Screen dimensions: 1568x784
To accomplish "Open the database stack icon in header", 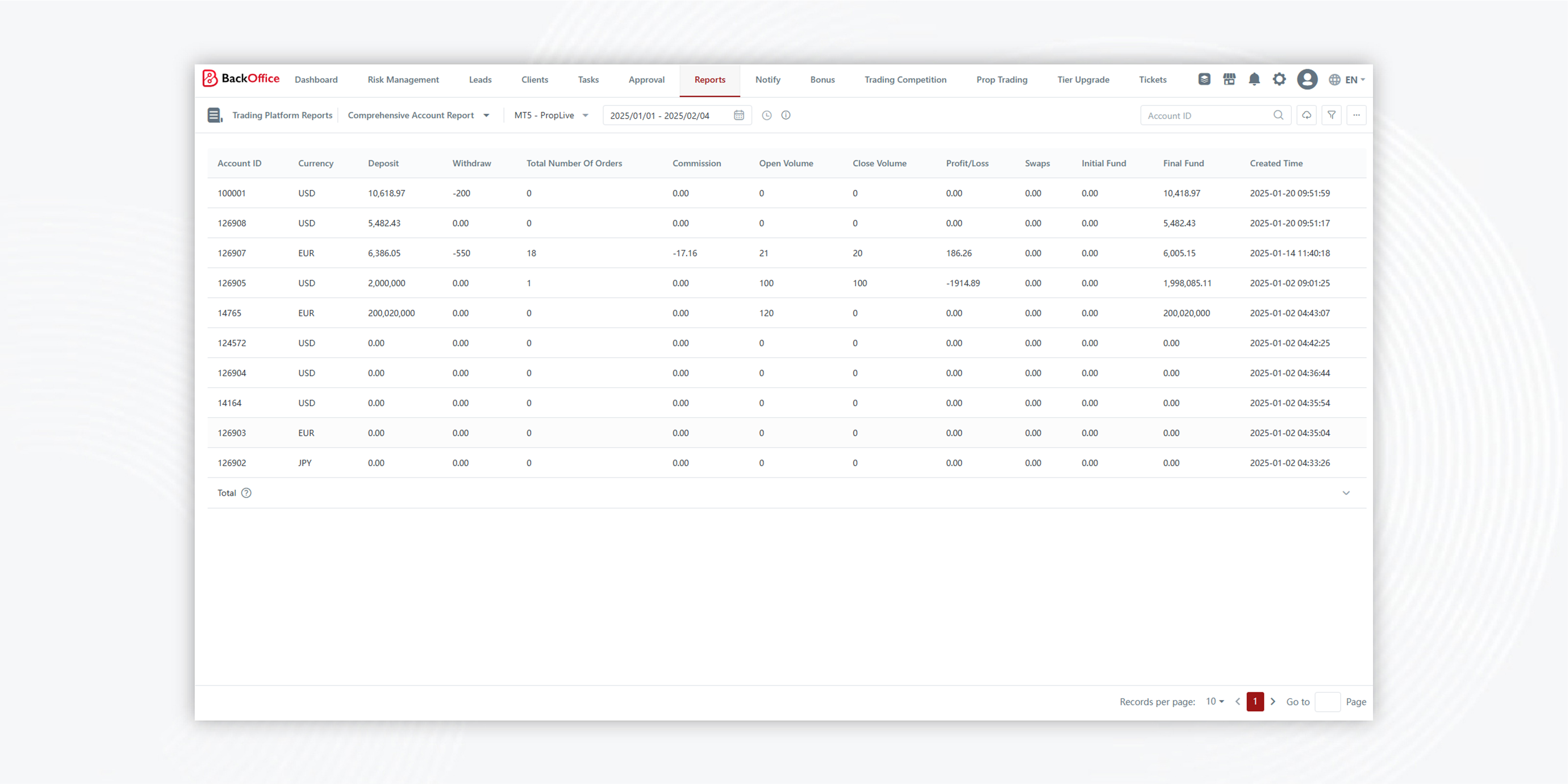I will pos(1204,79).
